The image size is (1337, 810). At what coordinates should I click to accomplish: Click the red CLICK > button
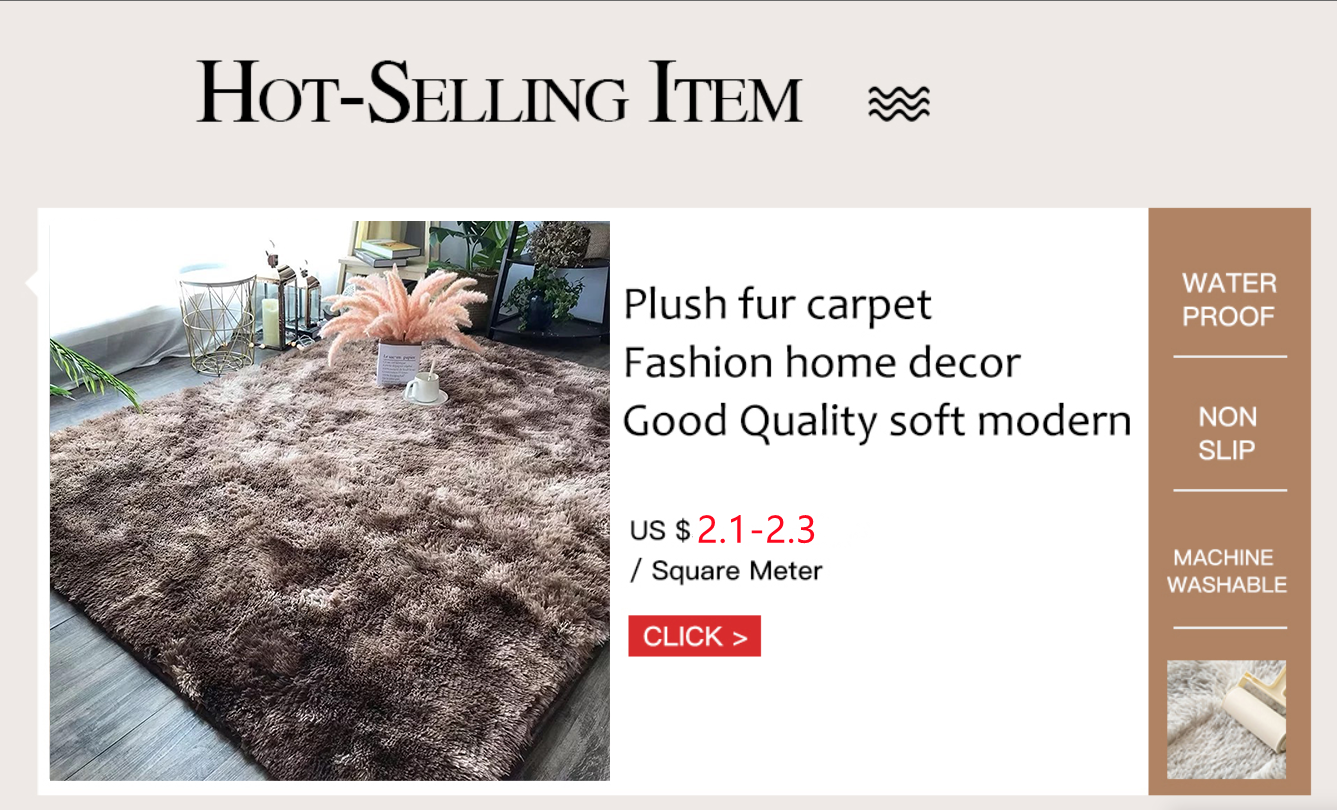point(694,636)
